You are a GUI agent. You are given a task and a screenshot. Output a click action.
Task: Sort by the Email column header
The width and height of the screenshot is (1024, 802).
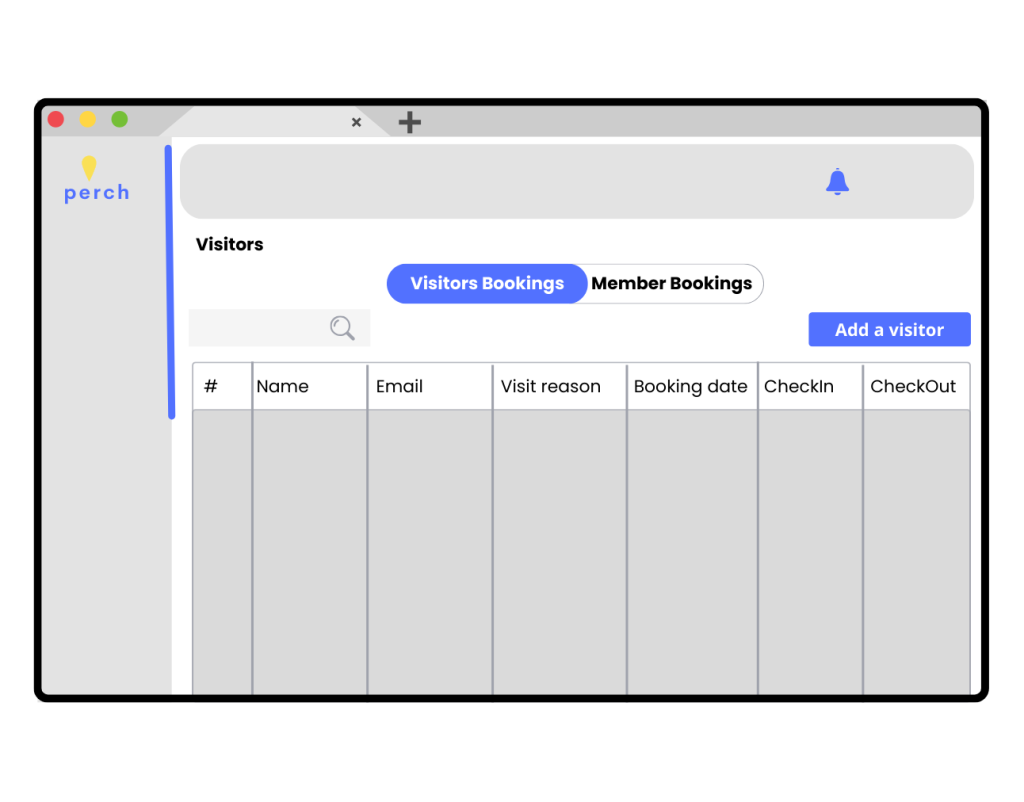coord(400,386)
